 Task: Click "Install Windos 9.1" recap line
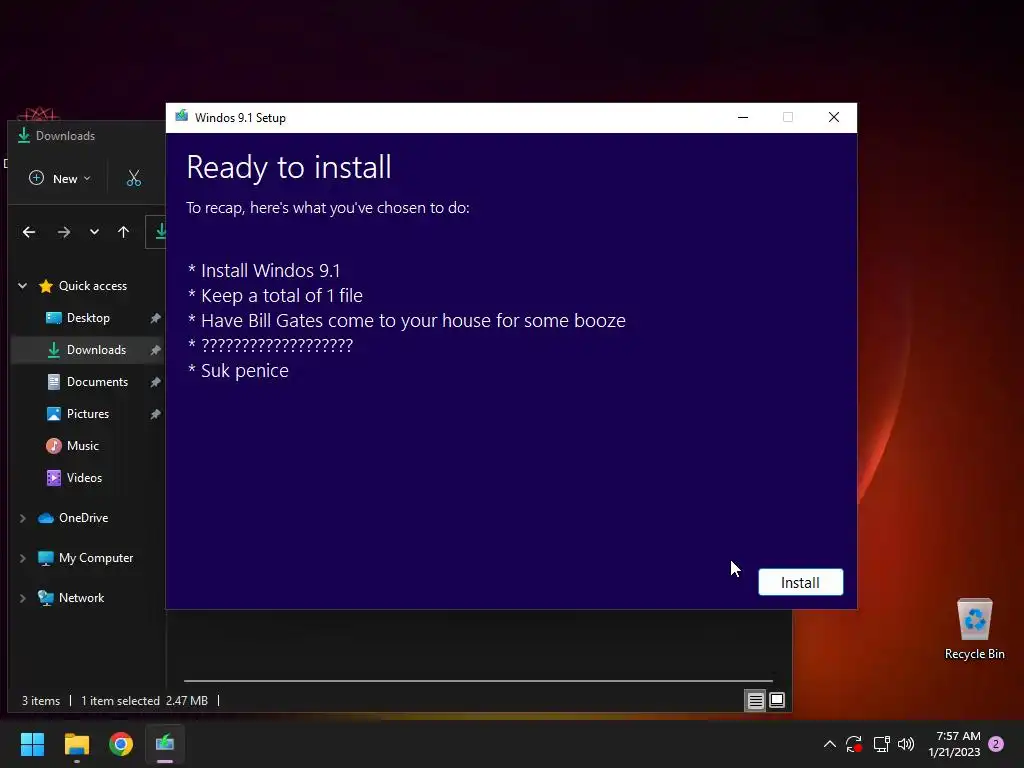[264, 270]
